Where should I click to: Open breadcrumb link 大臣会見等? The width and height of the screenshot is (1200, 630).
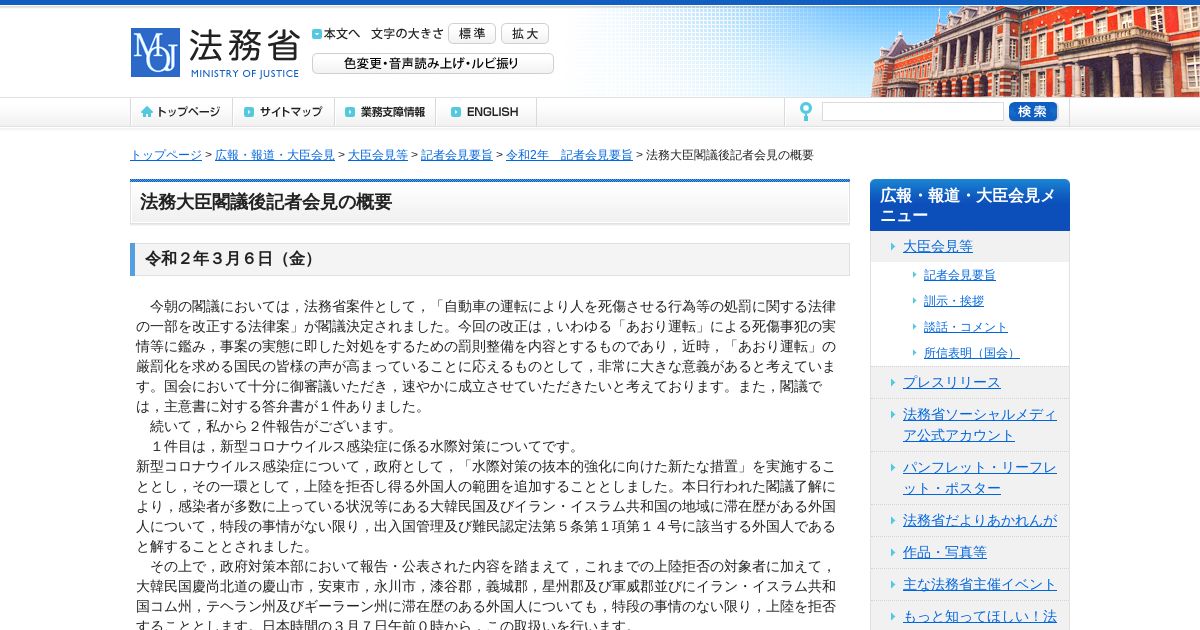(x=378, y=155)
